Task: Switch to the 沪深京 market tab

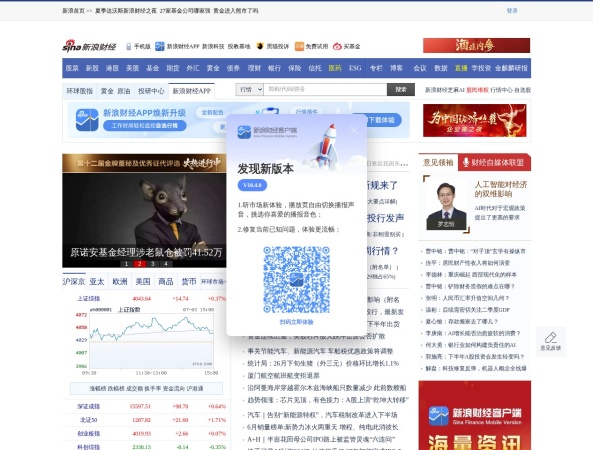Action: [x=74, y=282]
